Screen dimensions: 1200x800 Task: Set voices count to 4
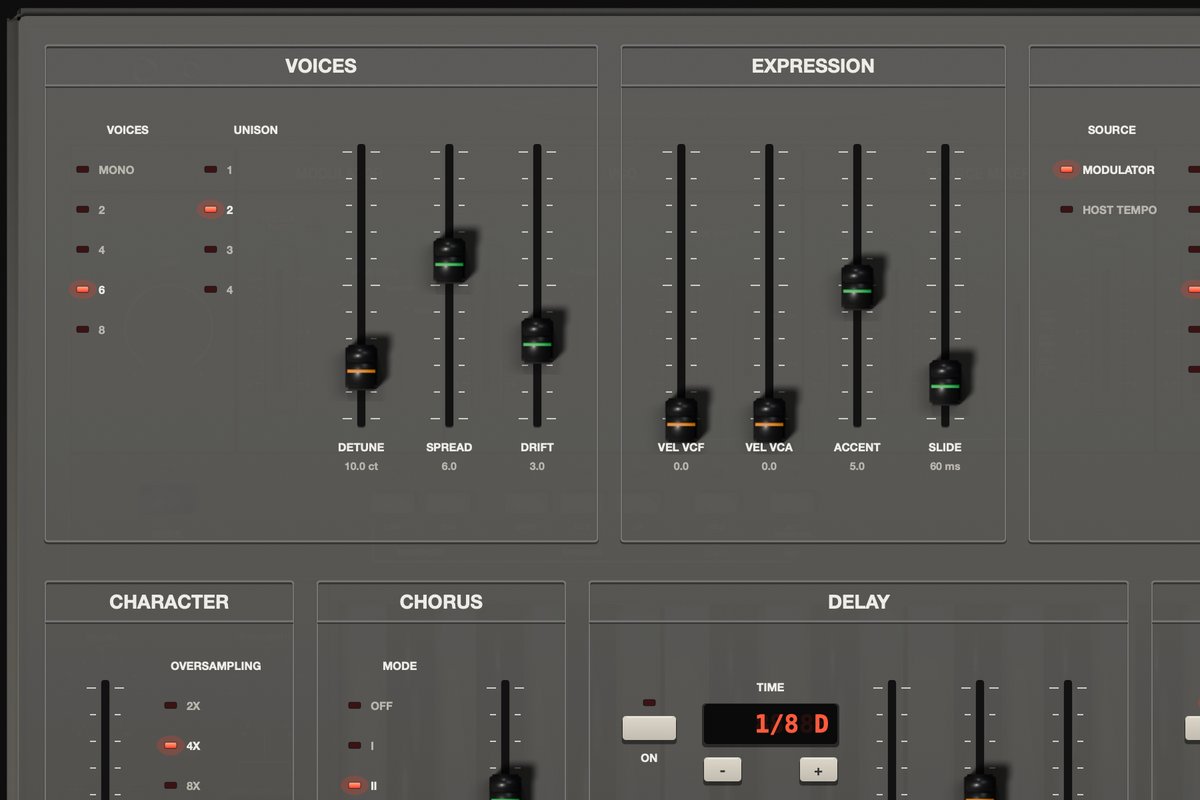click(x=91, y=250)
